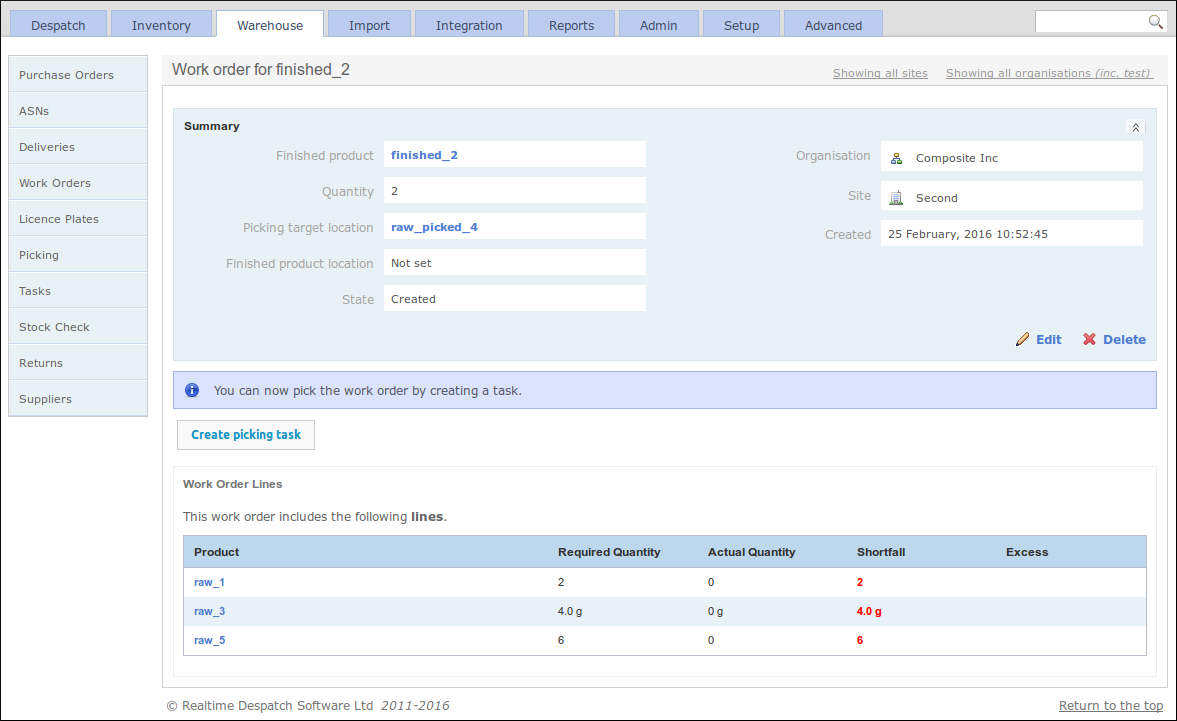Viewport: 1177px width, 721px height.
Task: Switch to the Import tab
Action: (369, 25)
